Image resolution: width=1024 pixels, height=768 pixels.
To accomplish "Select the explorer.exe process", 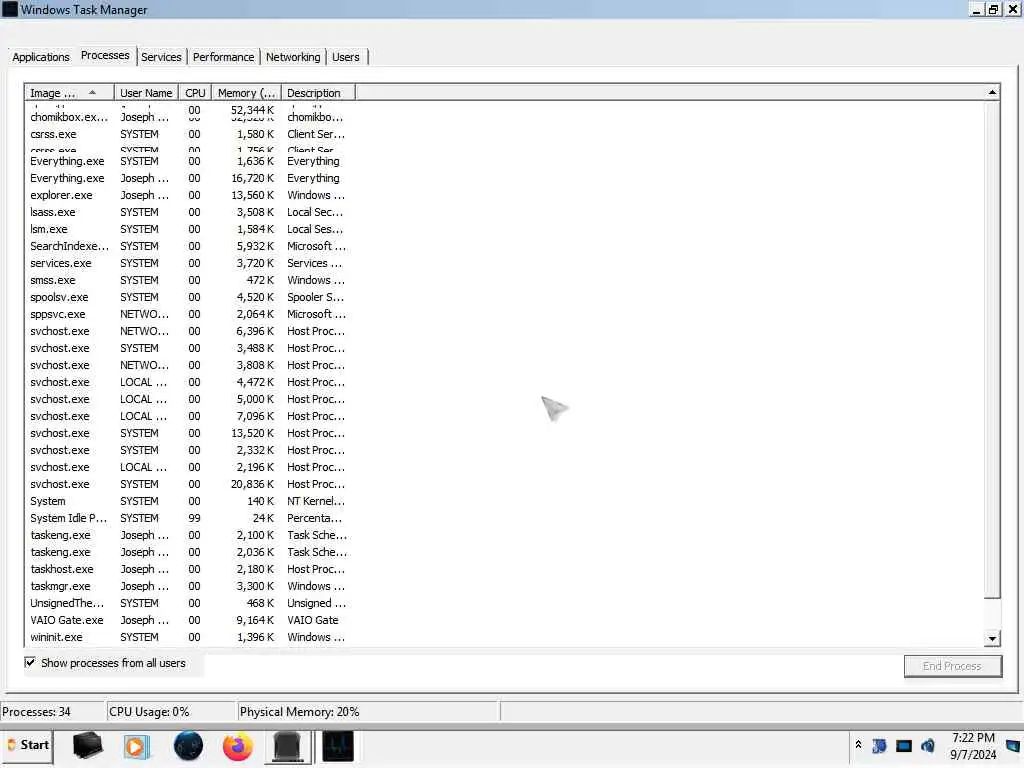I will click(188, 195).
